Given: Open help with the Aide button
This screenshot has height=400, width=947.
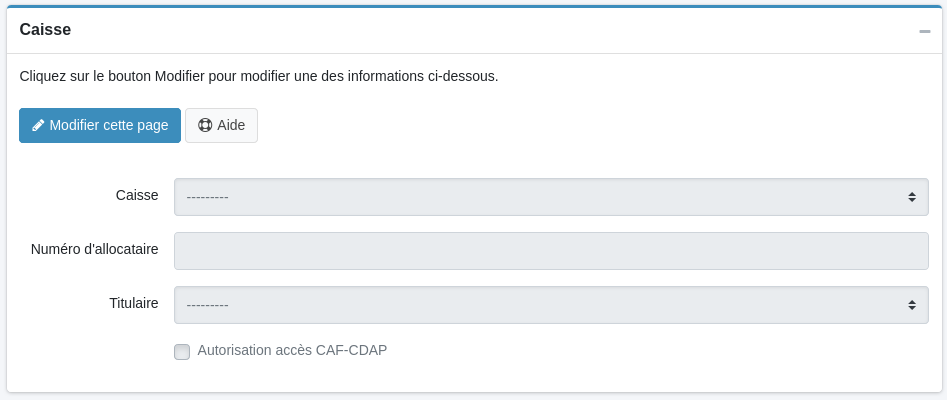Looking at the screenshot, I should point(221,126).
